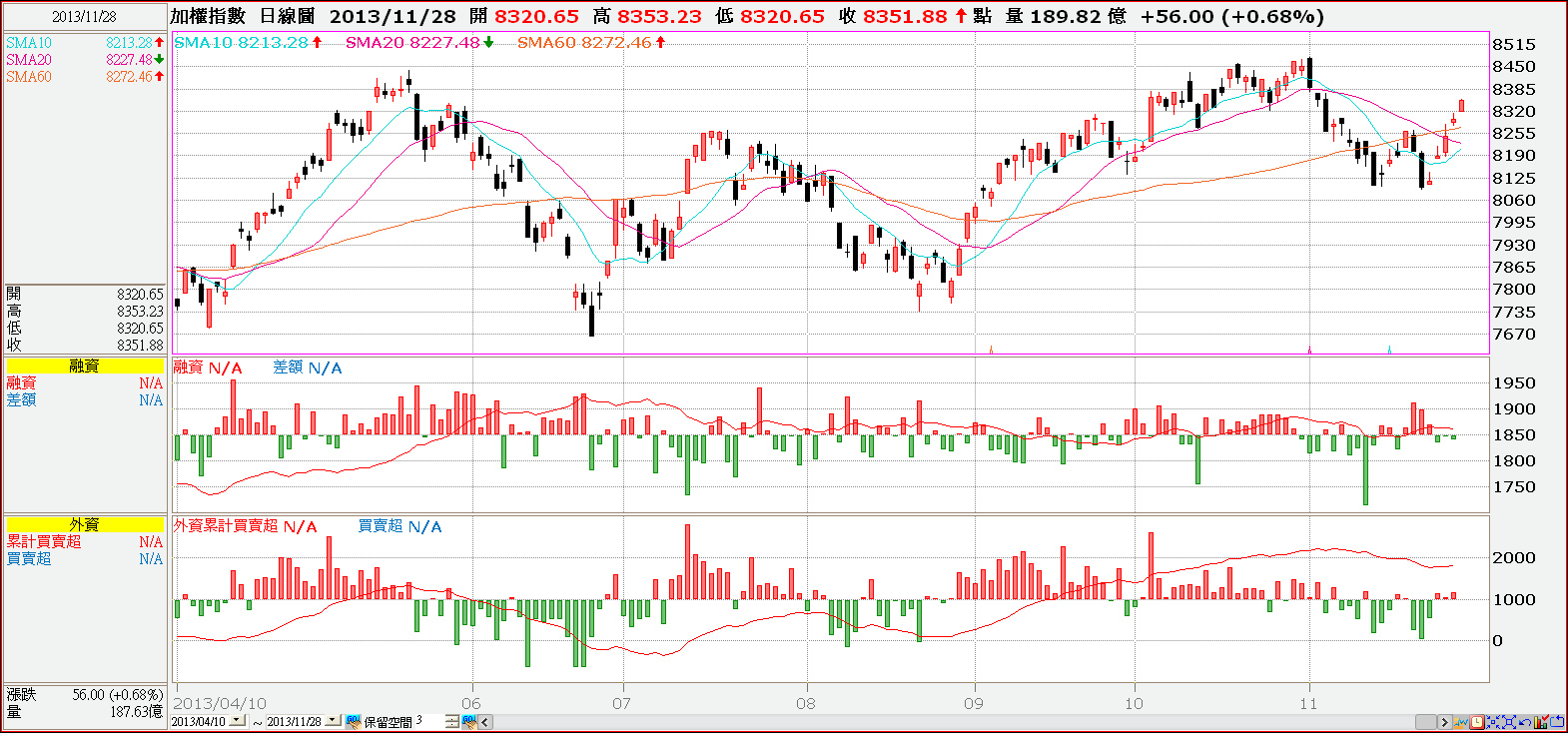The width and height of the screenshot is (1568, 733).
Task: Click the 差額 N/A legend above the margin chart
Action: (x=308, y=367)
